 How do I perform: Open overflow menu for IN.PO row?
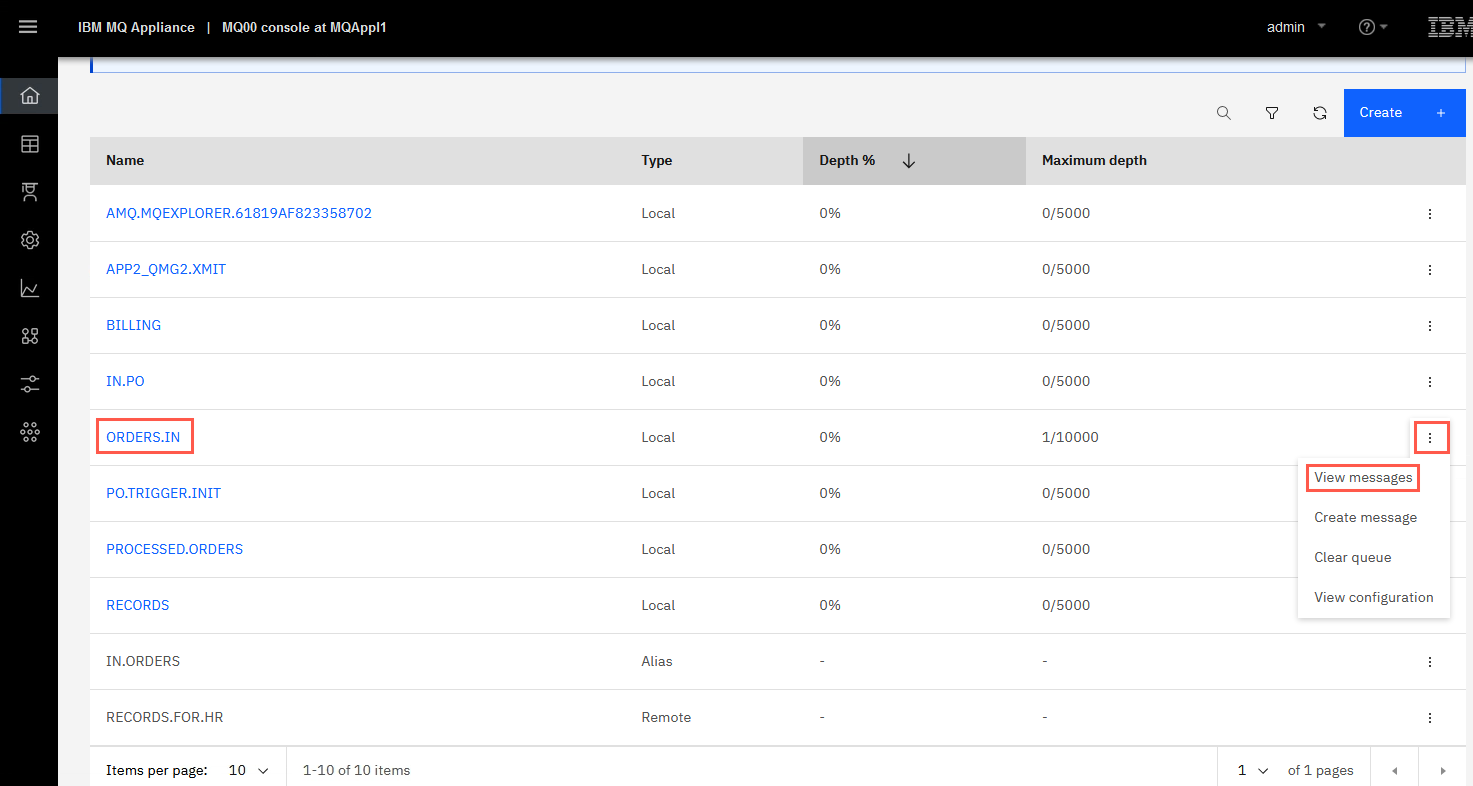tap(1430, 382)
